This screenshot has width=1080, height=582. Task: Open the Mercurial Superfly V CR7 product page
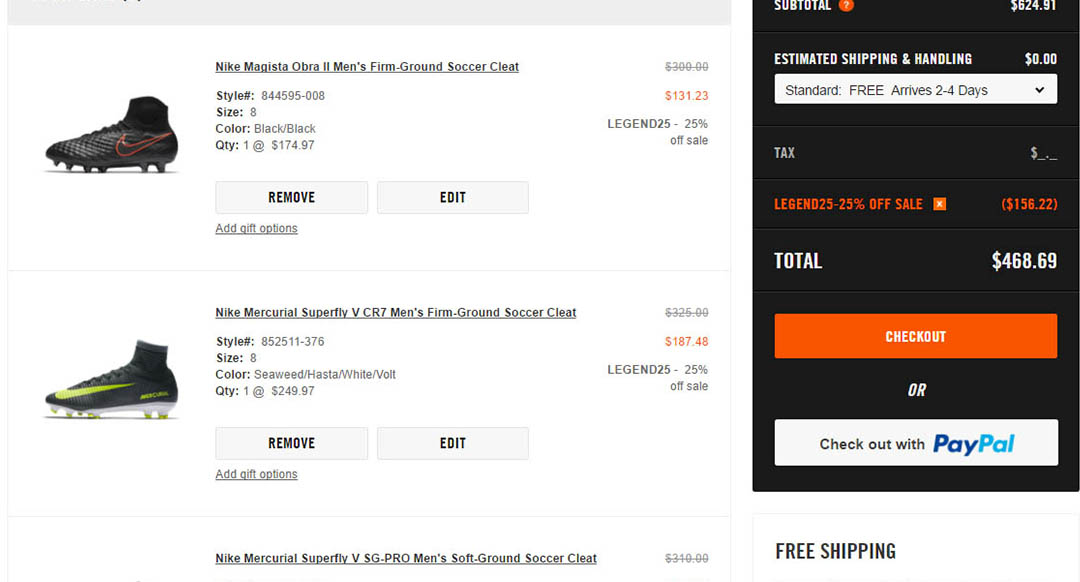[x=395, y=312]
